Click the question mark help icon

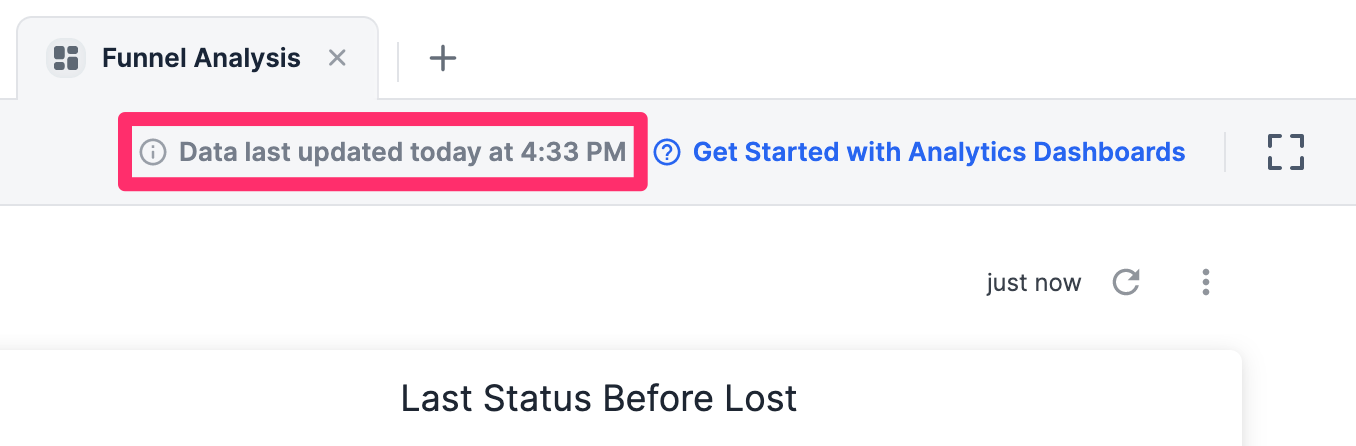coord(668,153)
